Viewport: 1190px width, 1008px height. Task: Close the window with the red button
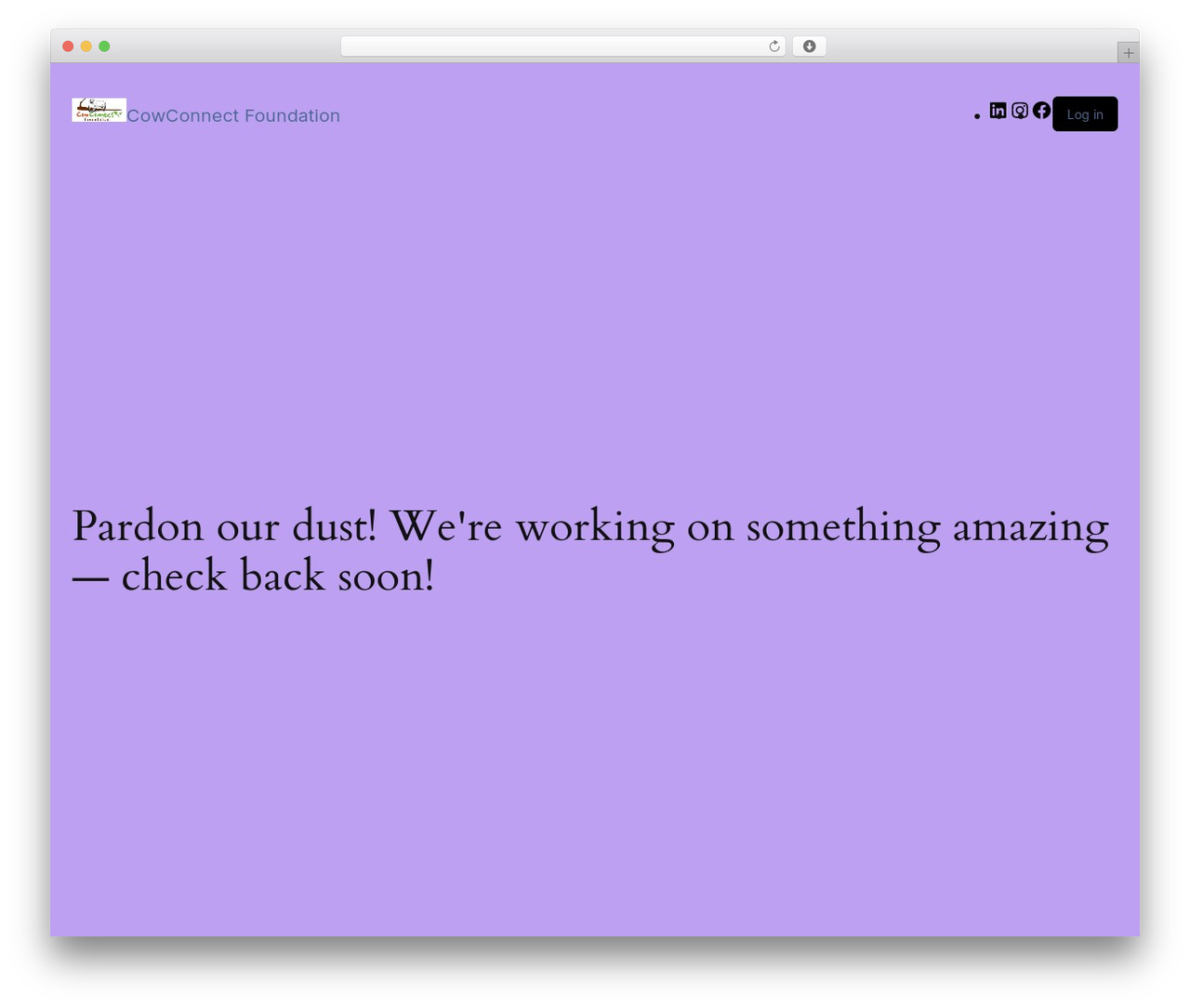(68, 46)
